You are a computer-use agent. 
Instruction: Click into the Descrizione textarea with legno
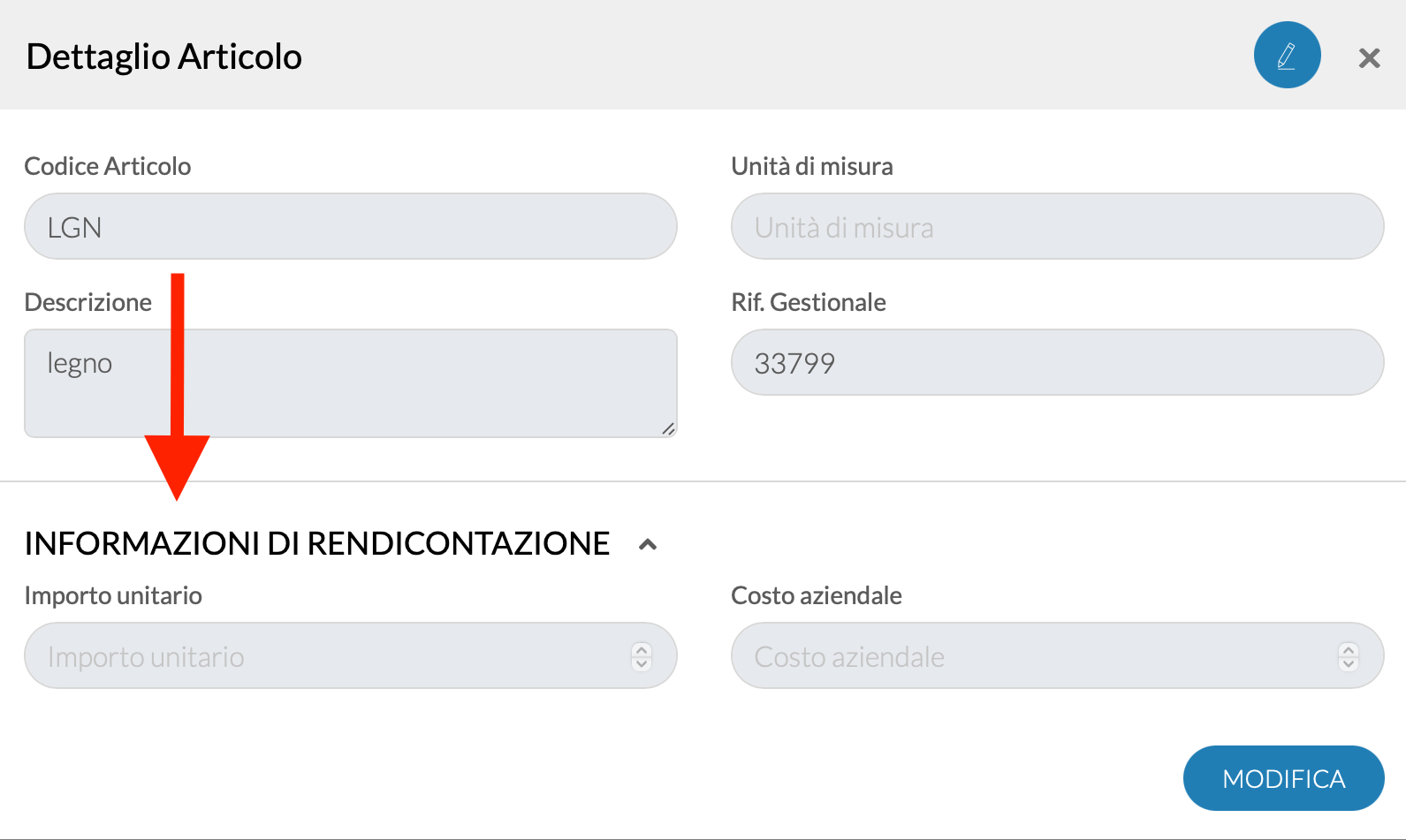point(351,383)
